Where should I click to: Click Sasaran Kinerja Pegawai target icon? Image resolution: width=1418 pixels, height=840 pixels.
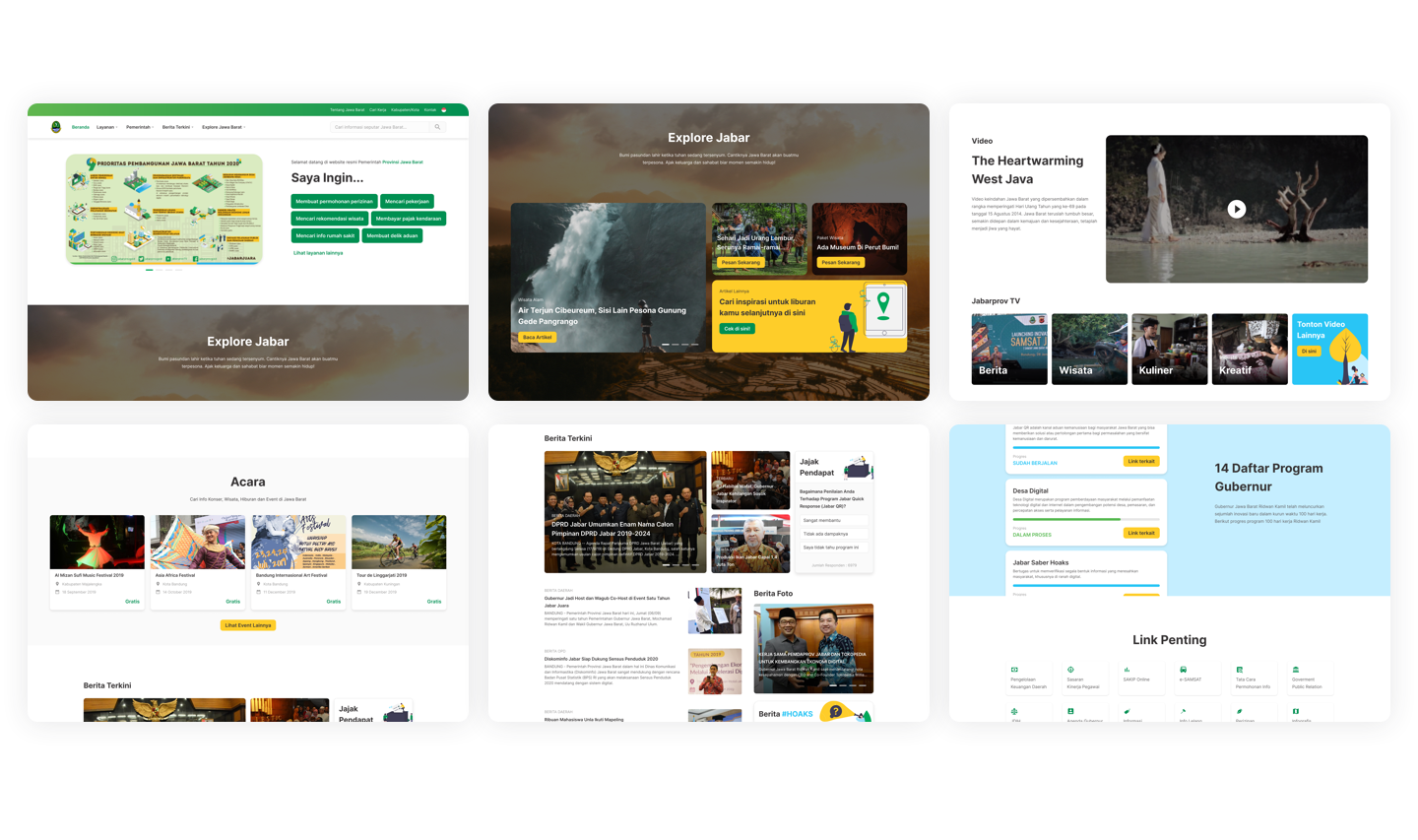(1070, 670)
